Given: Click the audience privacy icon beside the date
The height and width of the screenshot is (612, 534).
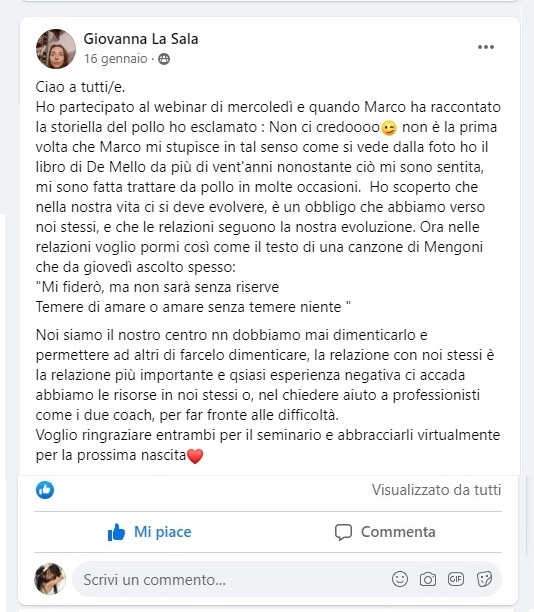Looking at the screenshot, I should tap(164, 59).
